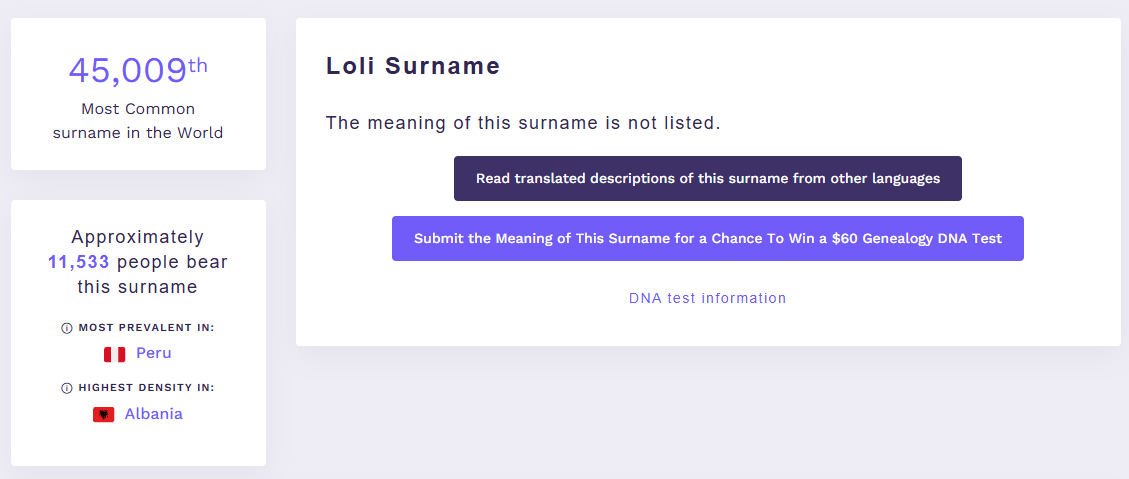The width and height of the screenshot is (1129, 479).
Task: Click the Albania flag icon
Action: pos(104,414)
